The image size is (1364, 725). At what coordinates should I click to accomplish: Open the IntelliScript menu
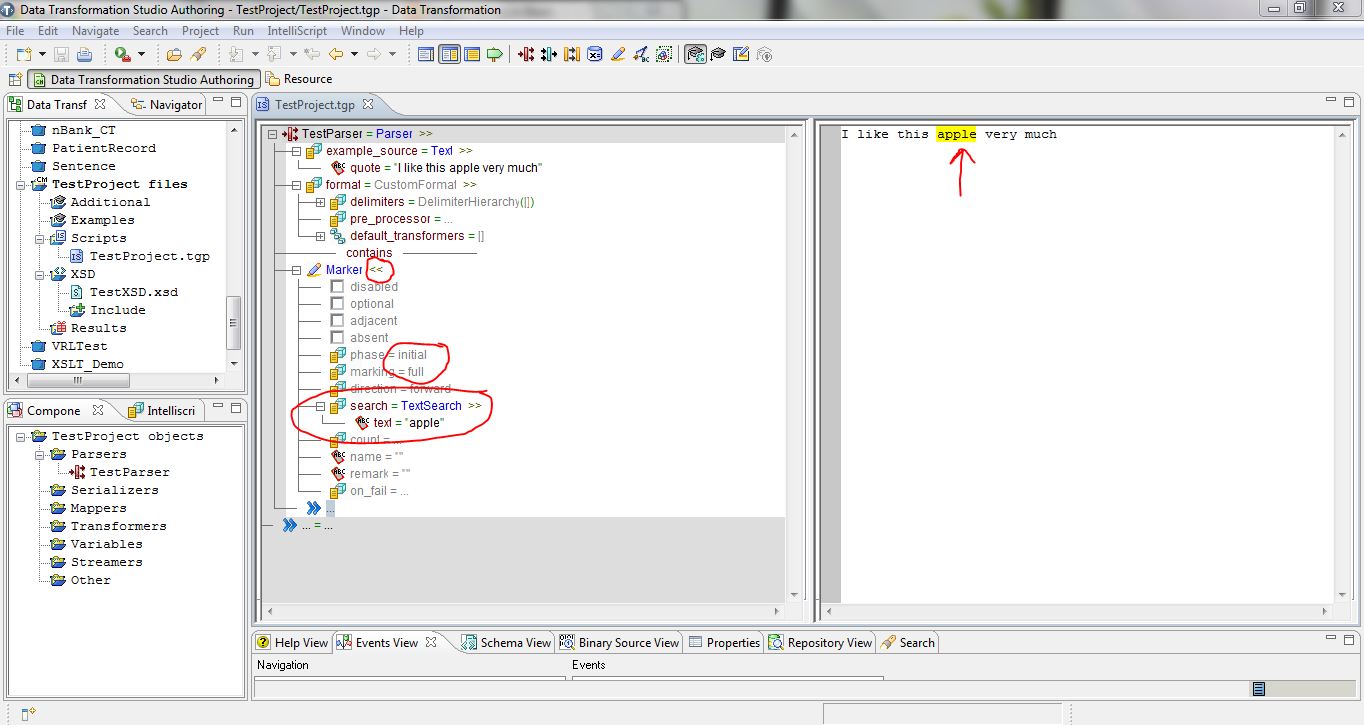pyautogui.click(x=297, y=31)
